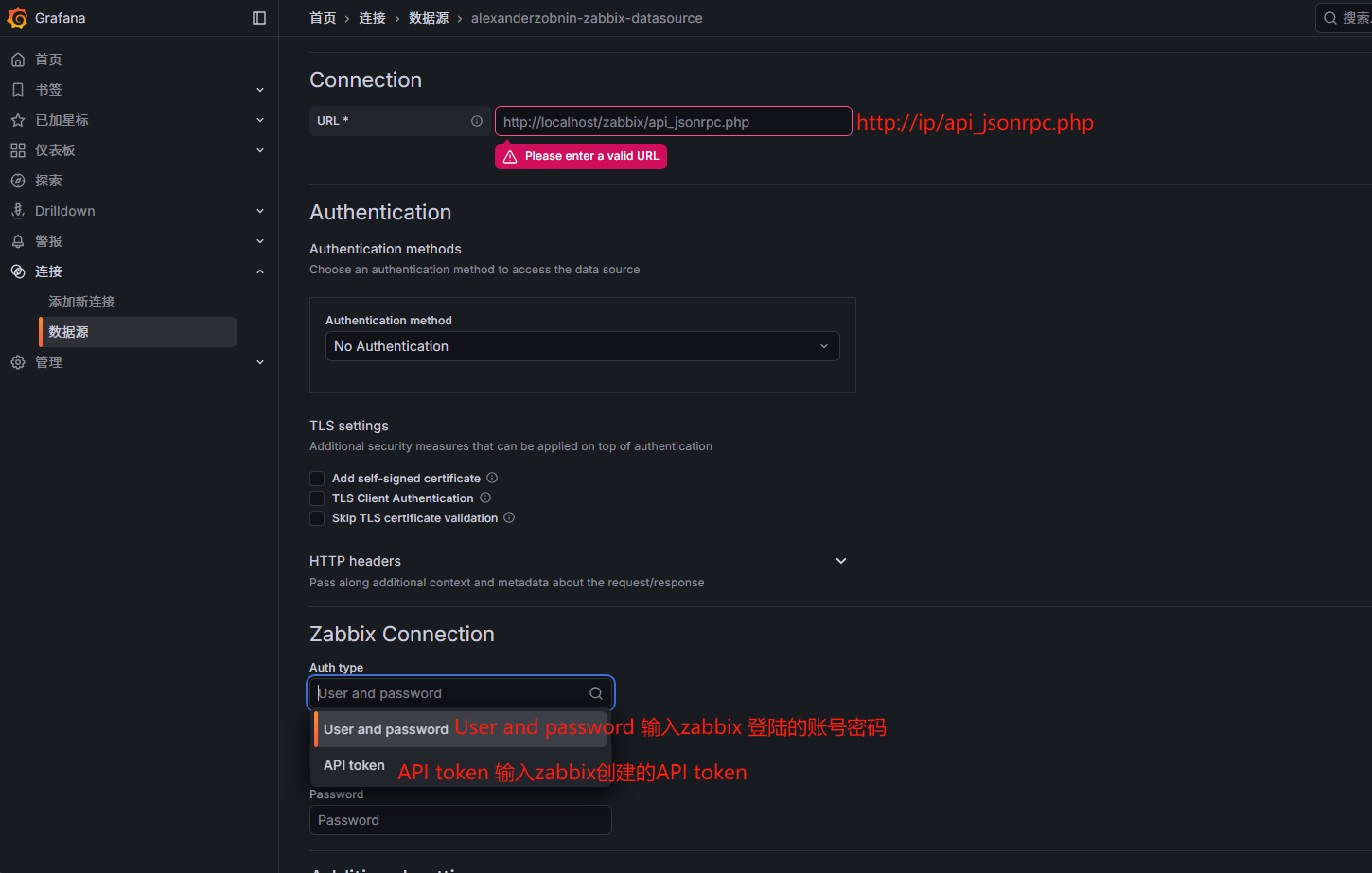1372x873 pixels.
Task: Click magnifier icon inside Auth type field
Action: (x=596, y=693)
